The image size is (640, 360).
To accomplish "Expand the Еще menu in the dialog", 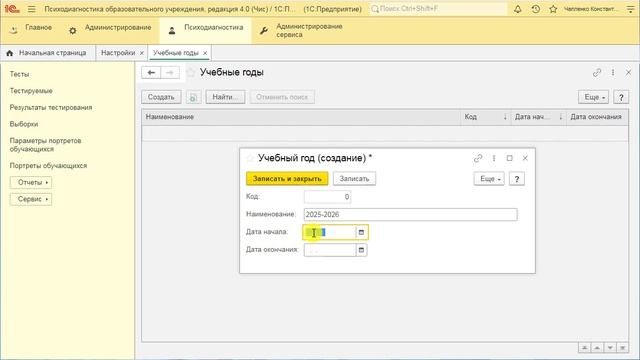I will 489,179.
